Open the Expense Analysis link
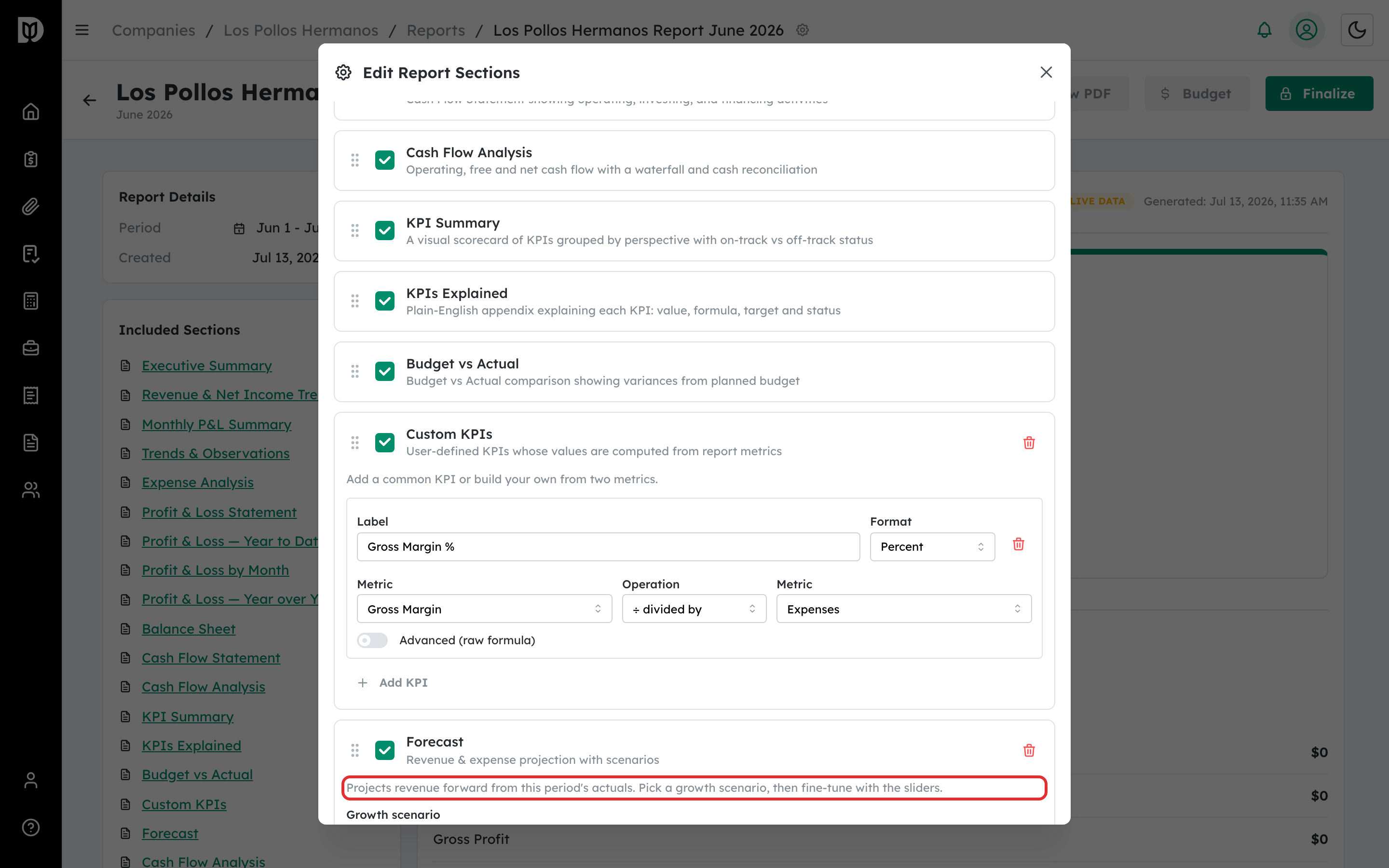 [x=197, y=482]
